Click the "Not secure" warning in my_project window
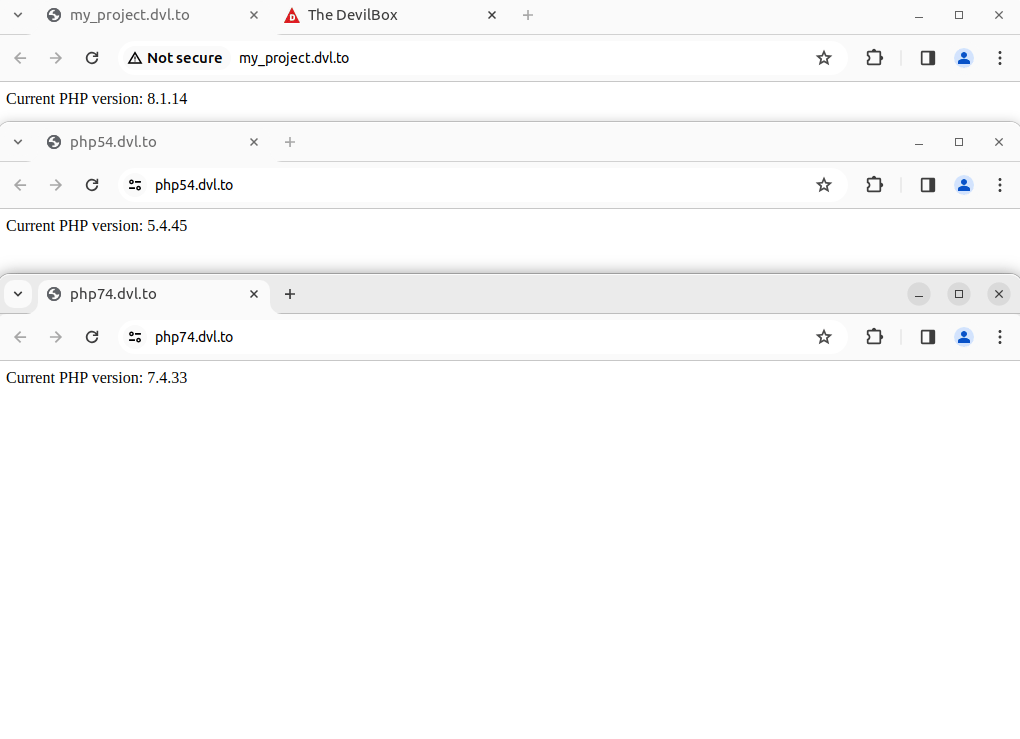The width and height of the screenshot is (1020, 739). click(x=175, y=58)
